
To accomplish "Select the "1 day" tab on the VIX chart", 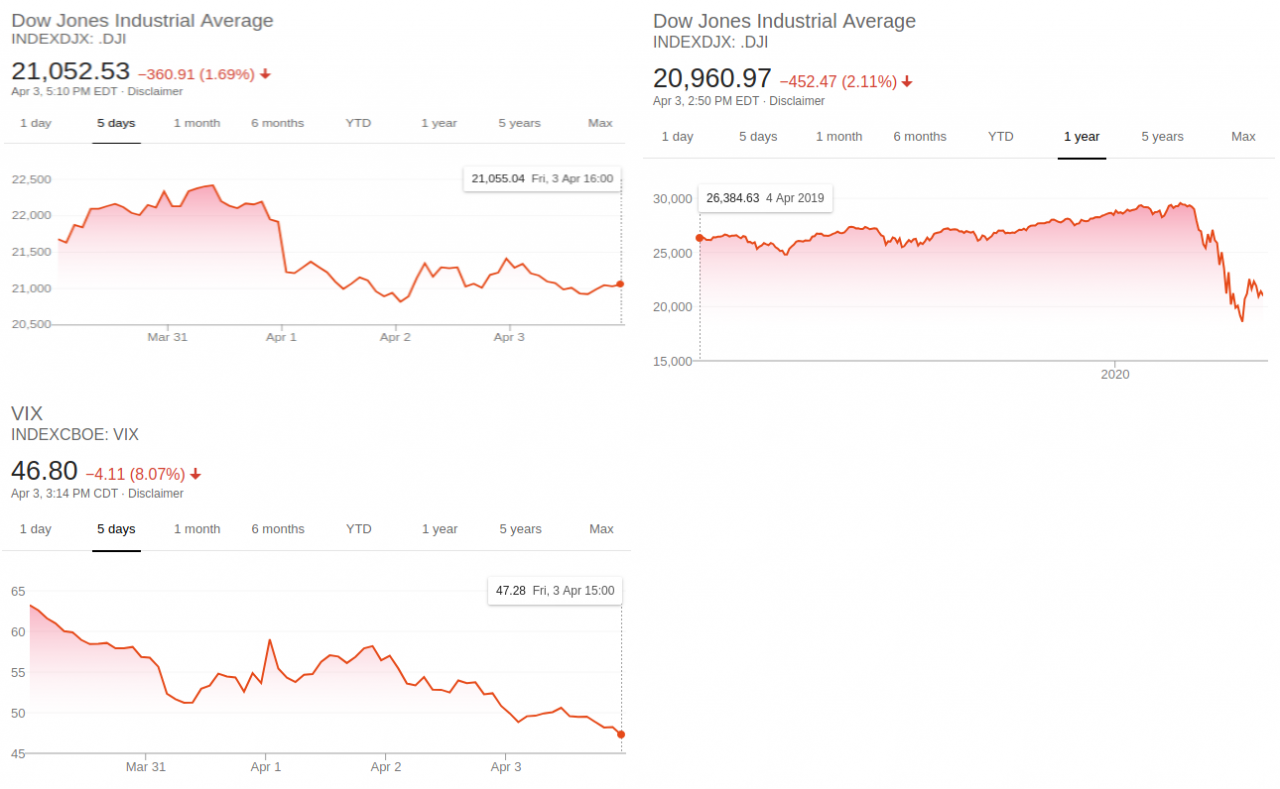I will click(x=35, y=529).
